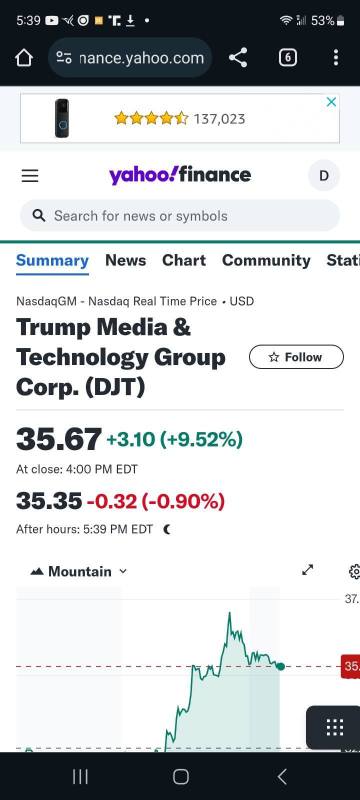This screenshot has height=800, width=360.
Task: Go to the Community tab
Action: (x=266, y=260)
